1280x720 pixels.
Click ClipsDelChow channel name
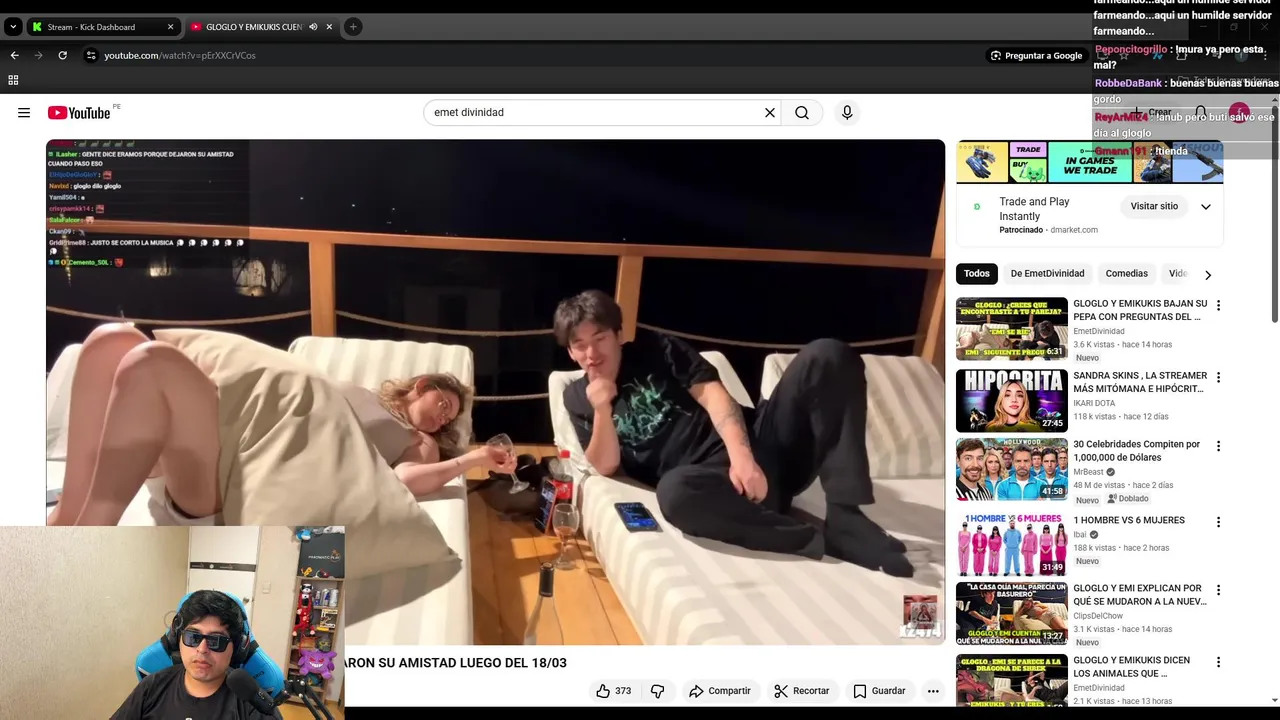pyautogui.click(x=1101, y=616)
